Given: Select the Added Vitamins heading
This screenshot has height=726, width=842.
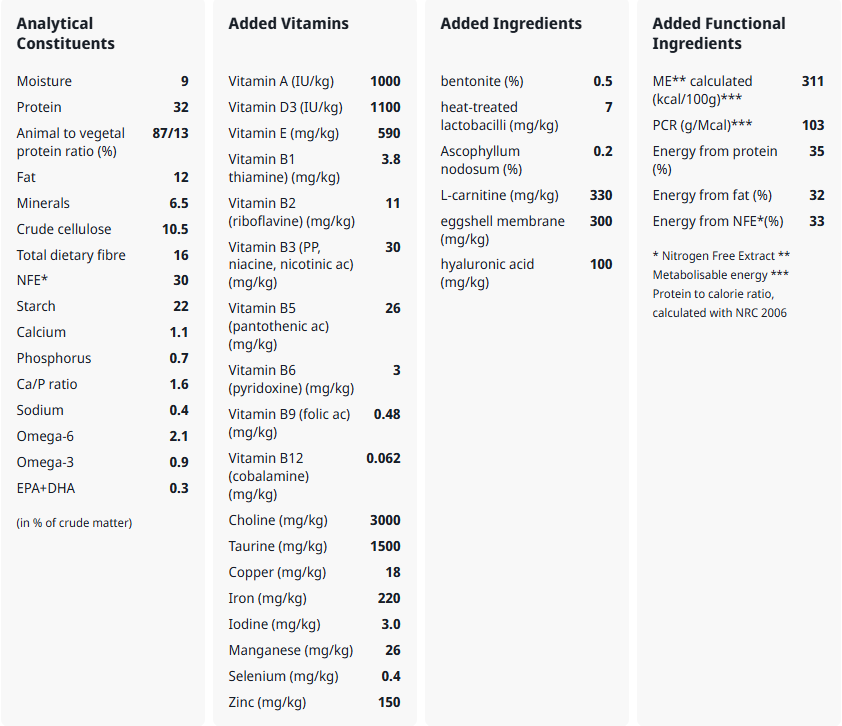Looking at the screenshot, I should 288,24.
